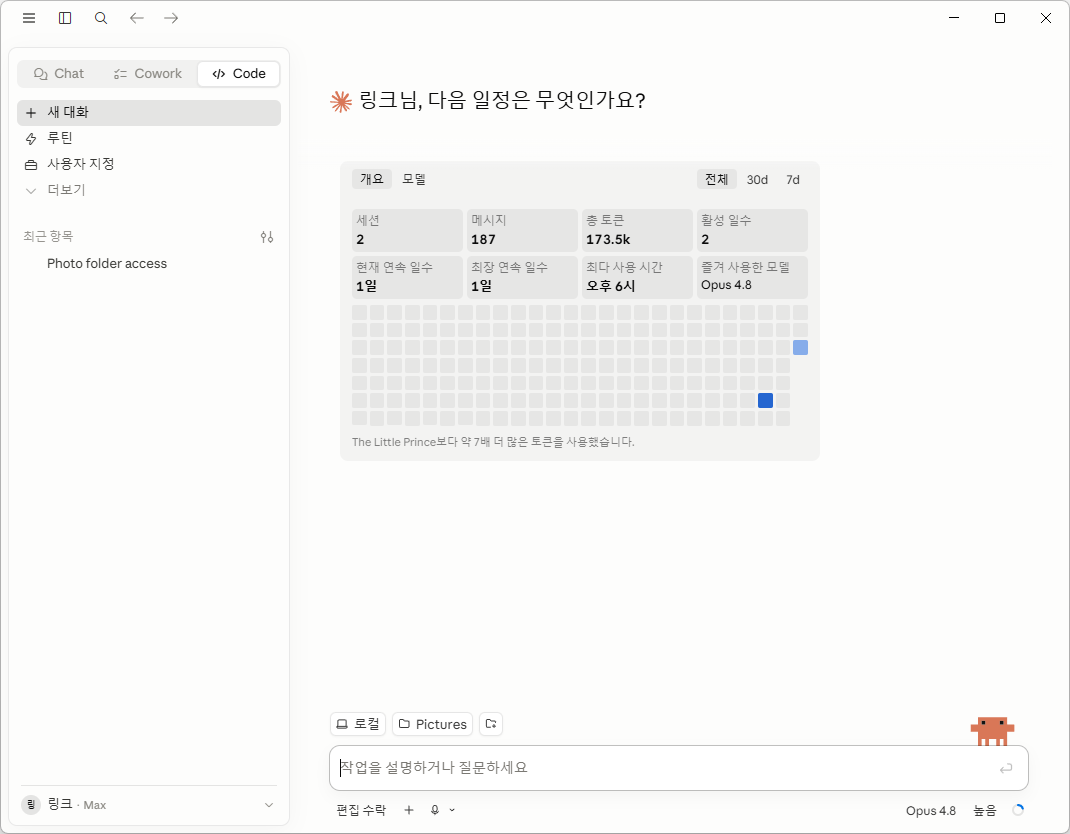Toggle the sidebar panel icon
Viewport: 1070px width, 834px height.
click(65, 18)
